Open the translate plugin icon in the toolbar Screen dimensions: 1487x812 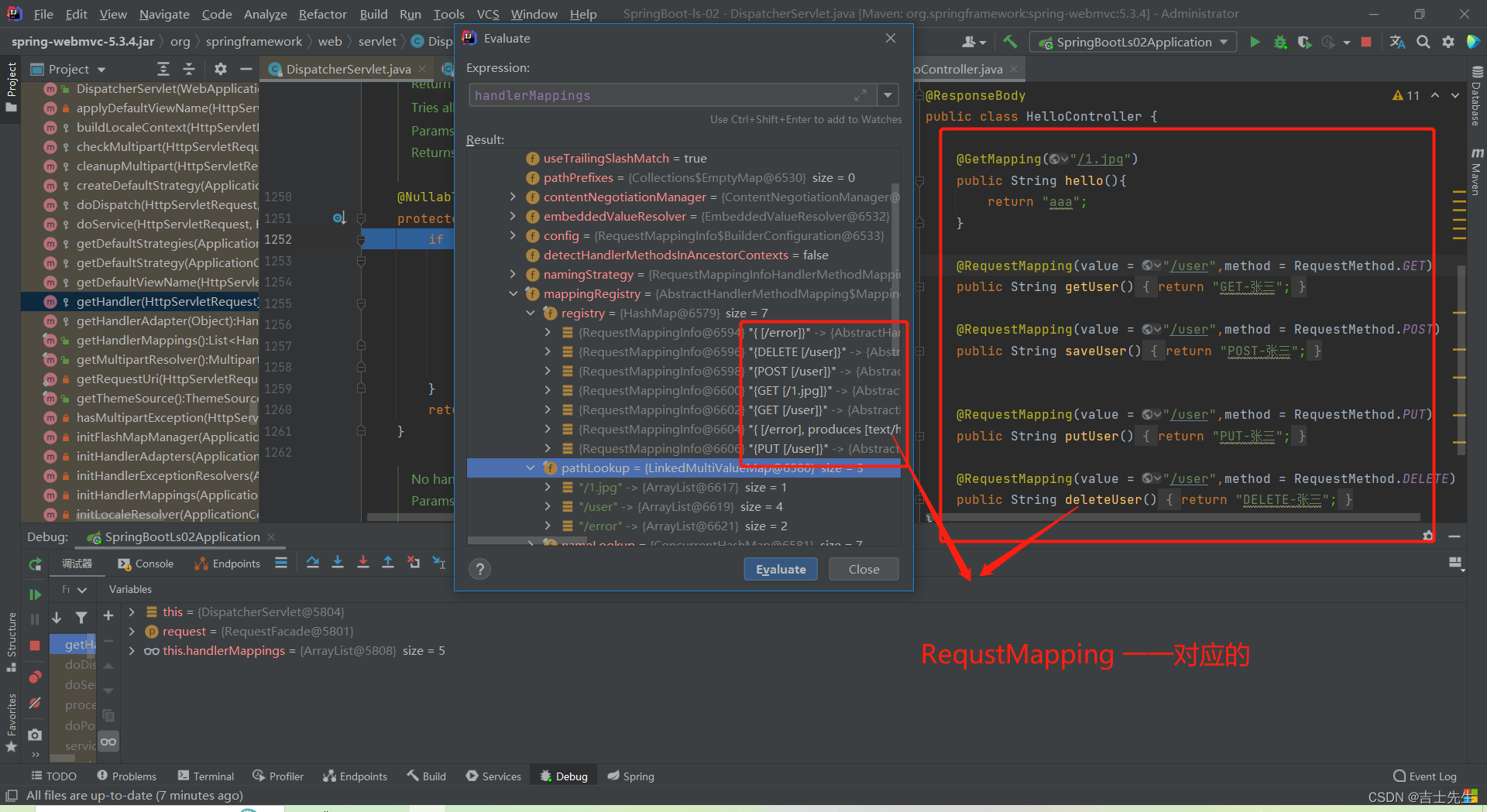[x=1397, y=42]
